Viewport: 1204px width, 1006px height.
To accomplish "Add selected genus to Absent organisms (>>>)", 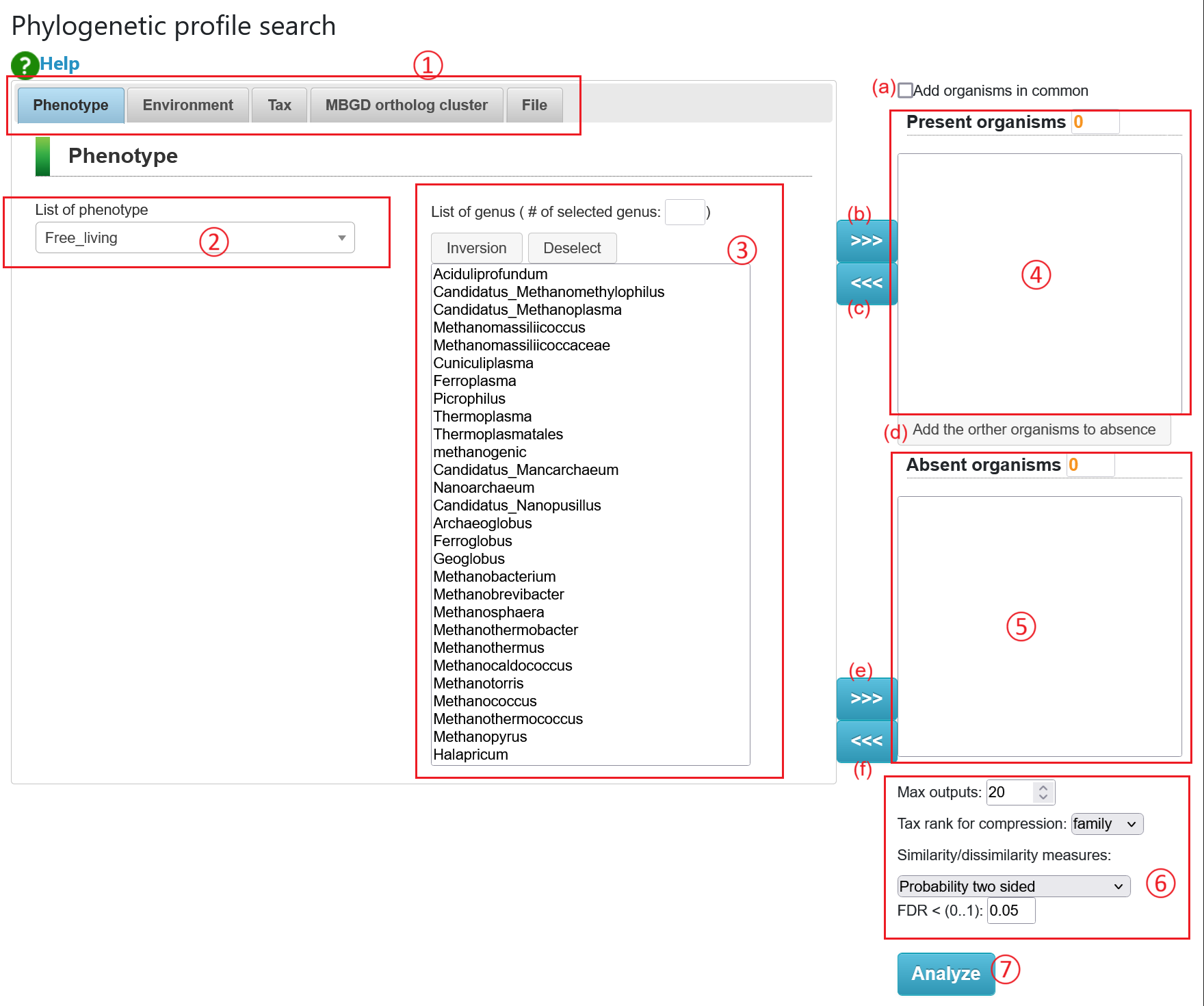I will [x=866, y=699].
